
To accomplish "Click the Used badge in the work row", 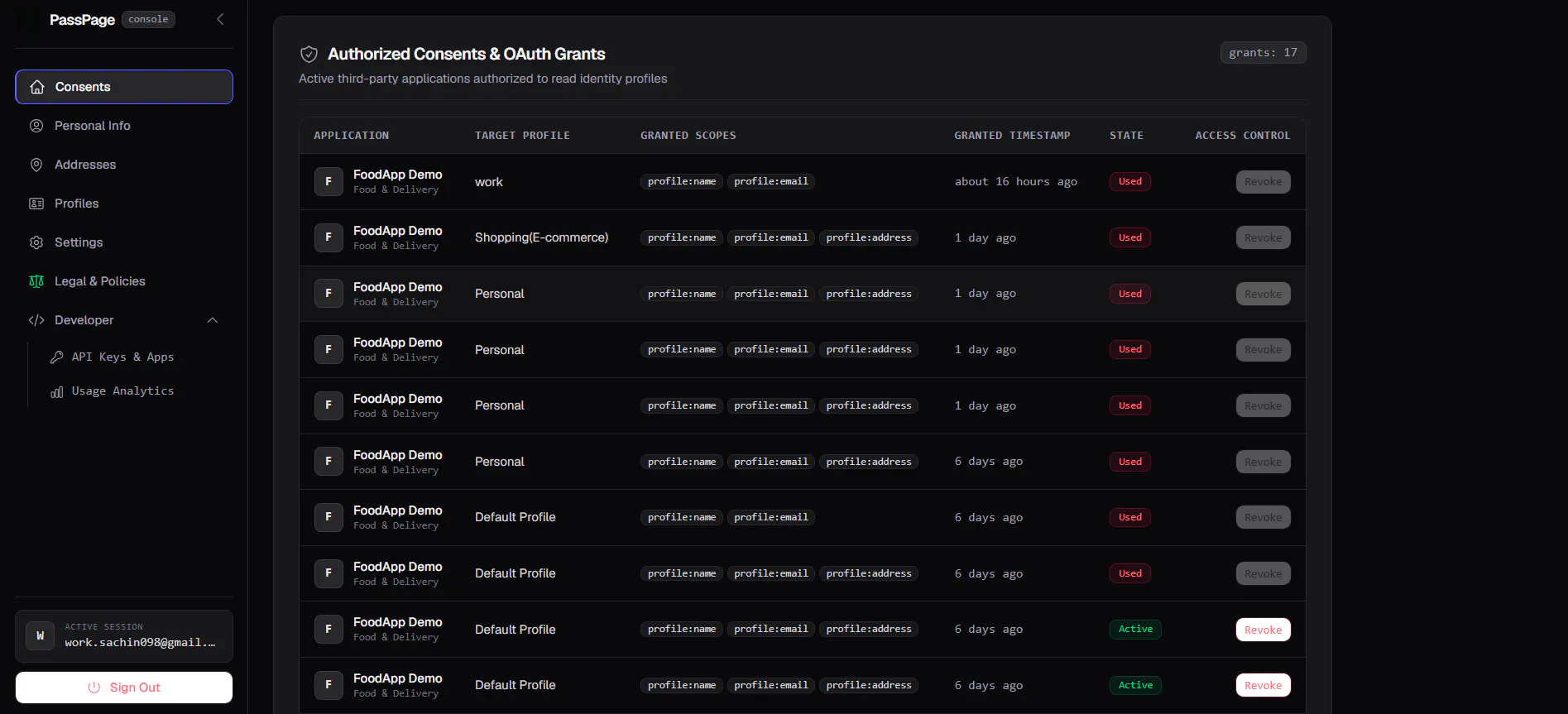I will click(x=1129, y=182).
